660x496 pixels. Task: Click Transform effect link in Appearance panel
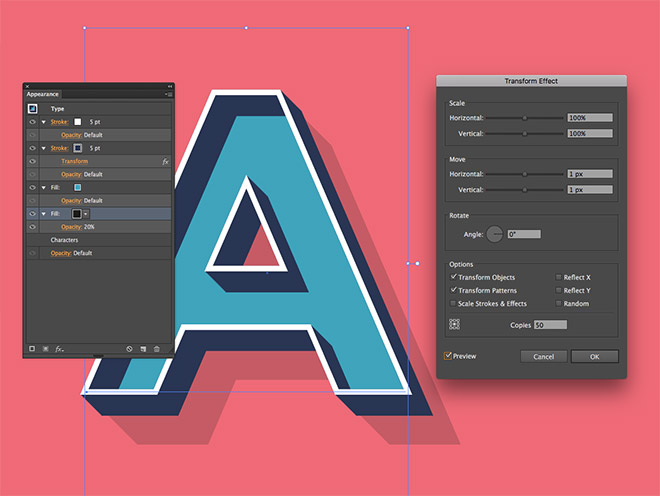(74, 161)
